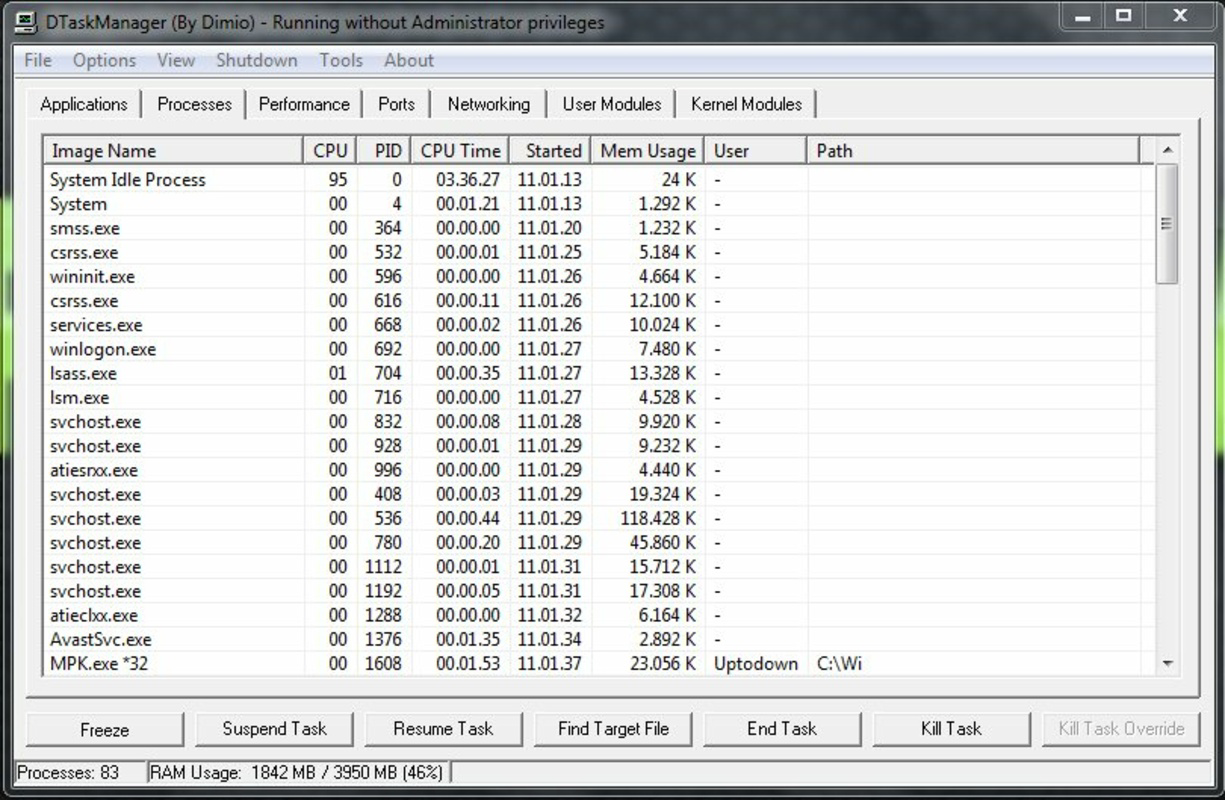The width and height of the screenshot is (1225, 800).
Task: Select the atiesrxx.exe process
Action: (x=598, y=470)
